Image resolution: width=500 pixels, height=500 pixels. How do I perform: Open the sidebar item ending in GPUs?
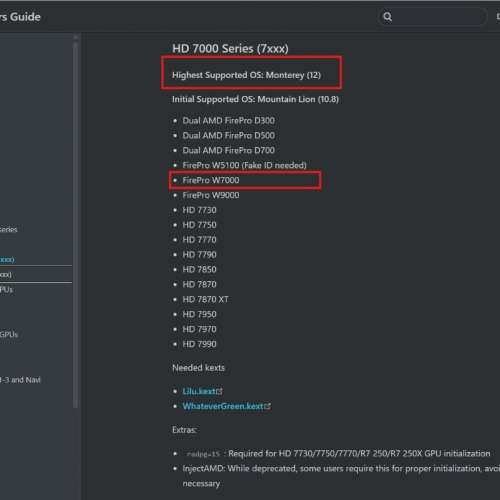click(x=9, y=334)
